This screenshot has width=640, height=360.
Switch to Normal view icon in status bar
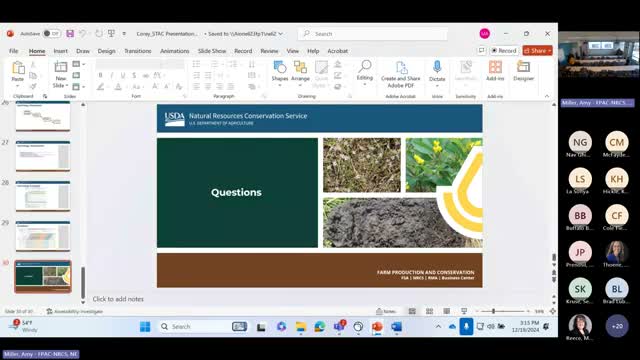[412, 311]
